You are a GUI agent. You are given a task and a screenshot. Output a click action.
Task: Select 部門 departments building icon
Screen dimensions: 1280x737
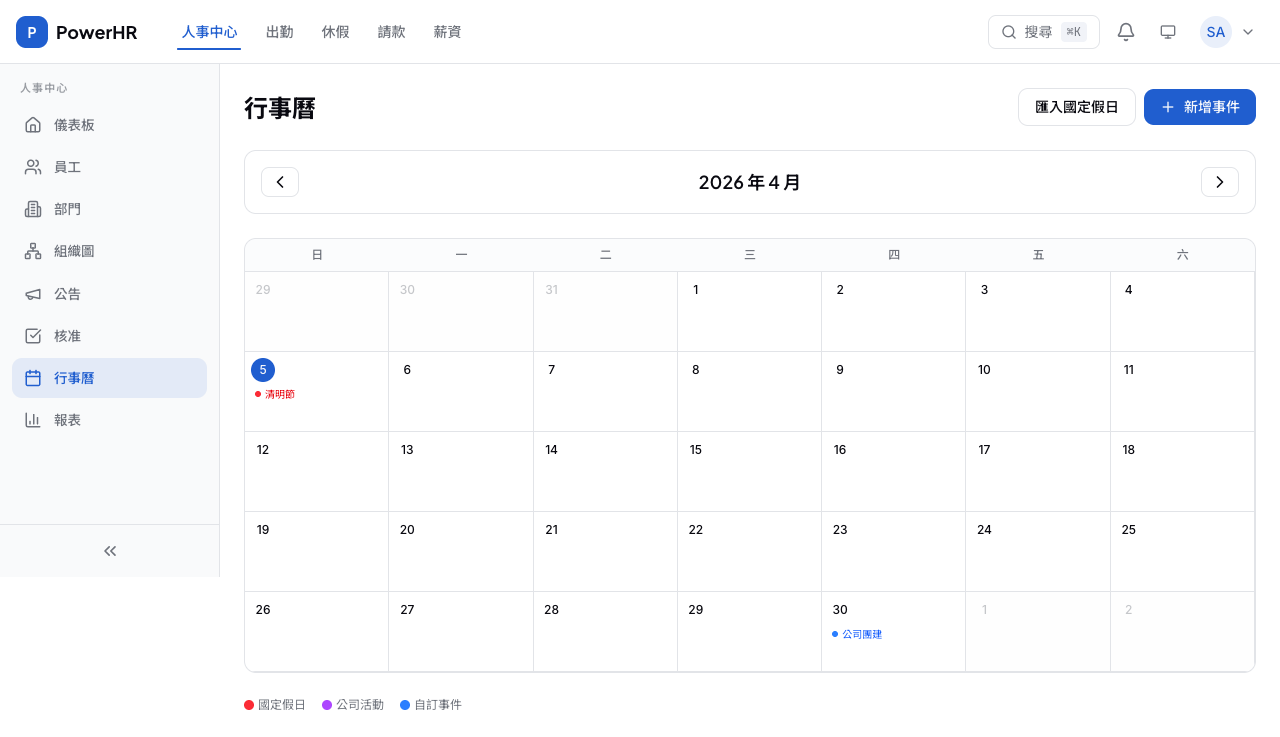(x=33, y=209)
